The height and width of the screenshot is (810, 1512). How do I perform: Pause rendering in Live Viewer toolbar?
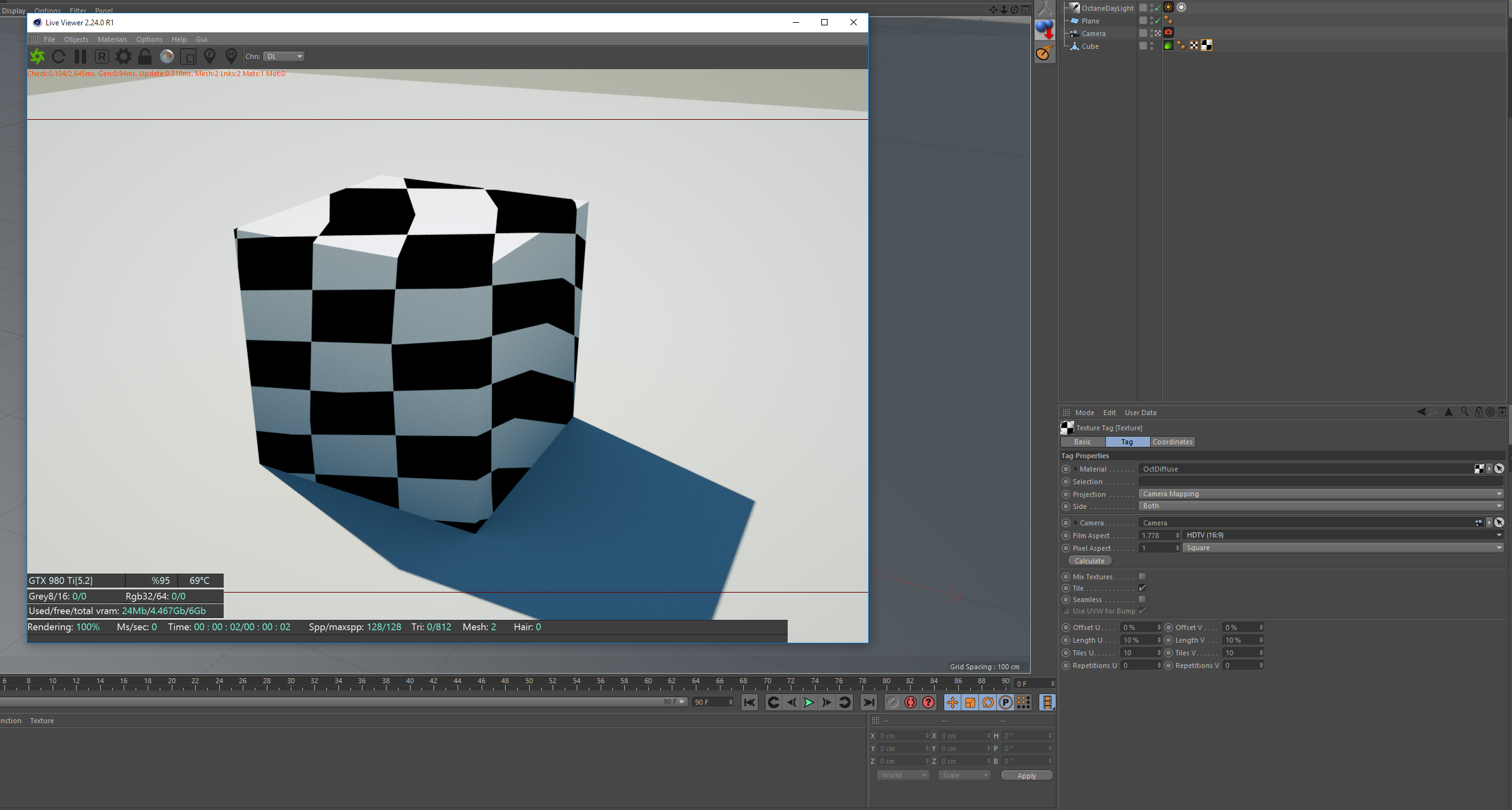pos(80,57)
